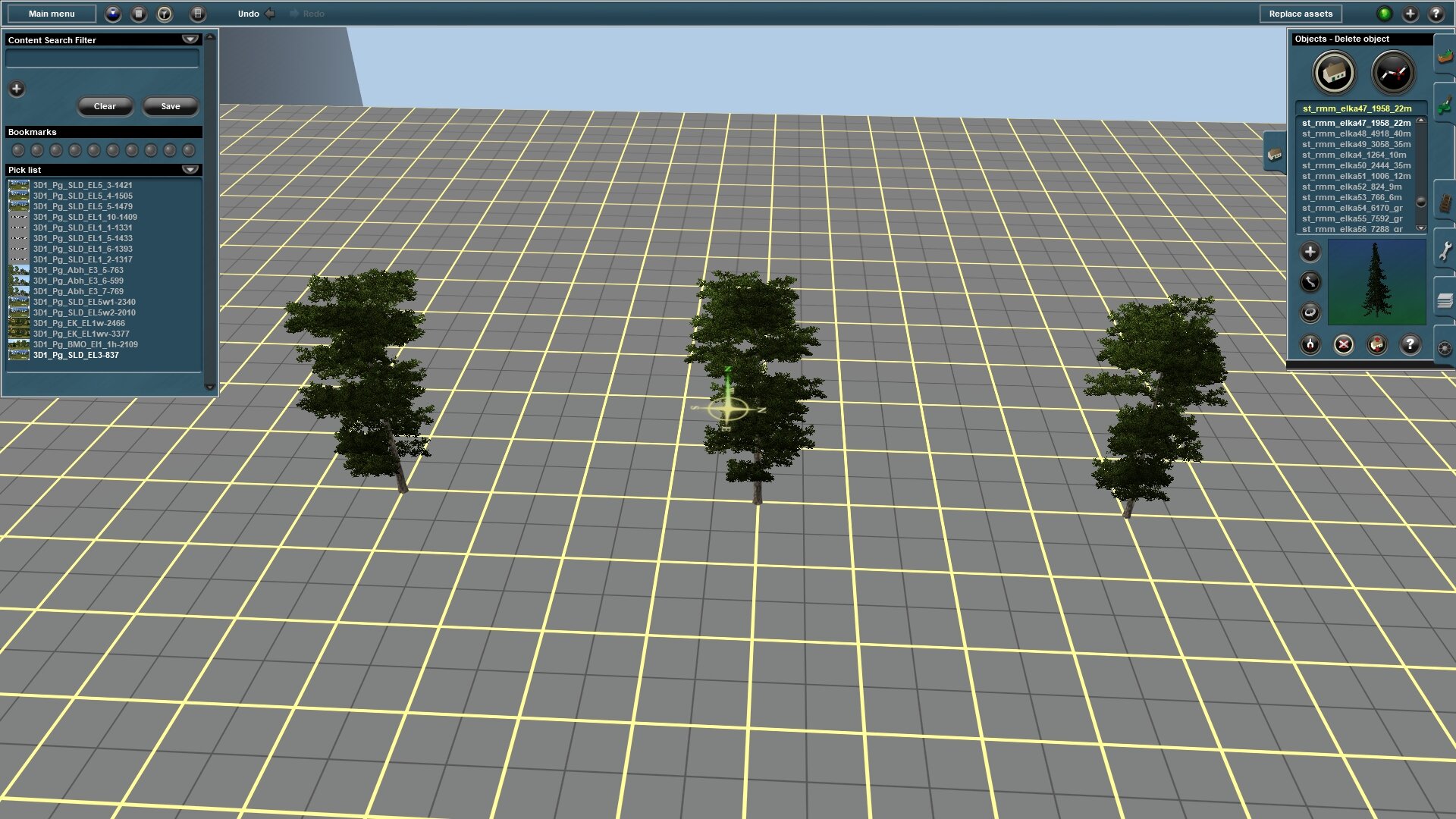Select the Adjust height house tool
The image size is (1456, 819).
pyautogui.click(x=1376, y=345)
